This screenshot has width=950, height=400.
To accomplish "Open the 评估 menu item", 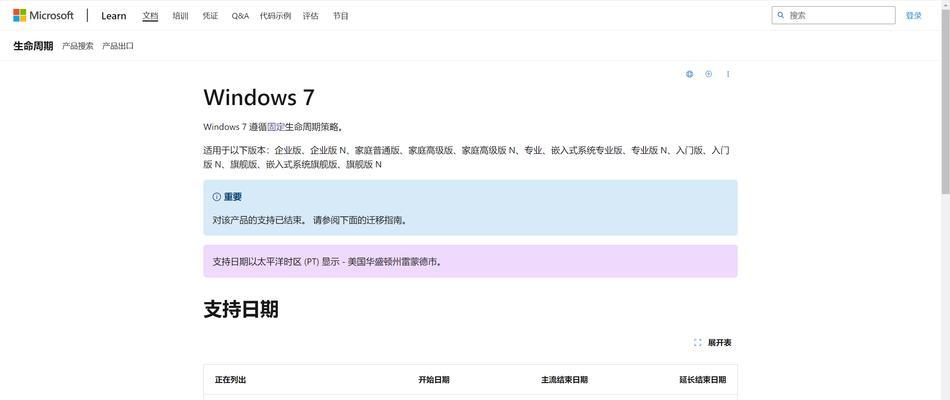I will click(x=311, y=16).
